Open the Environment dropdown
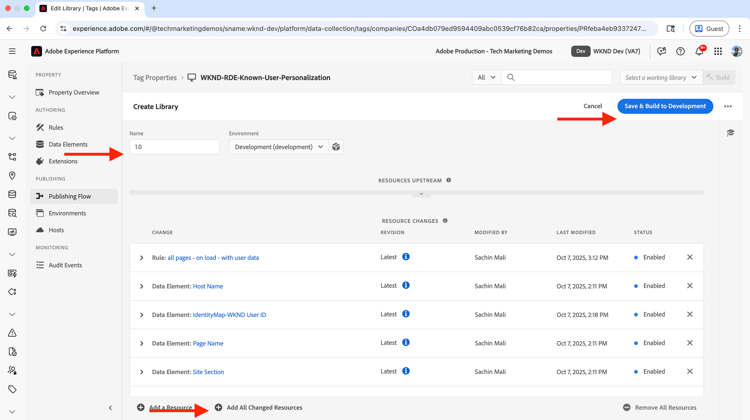This screenshot has height=420, width=750. click(x=279, y=147)
